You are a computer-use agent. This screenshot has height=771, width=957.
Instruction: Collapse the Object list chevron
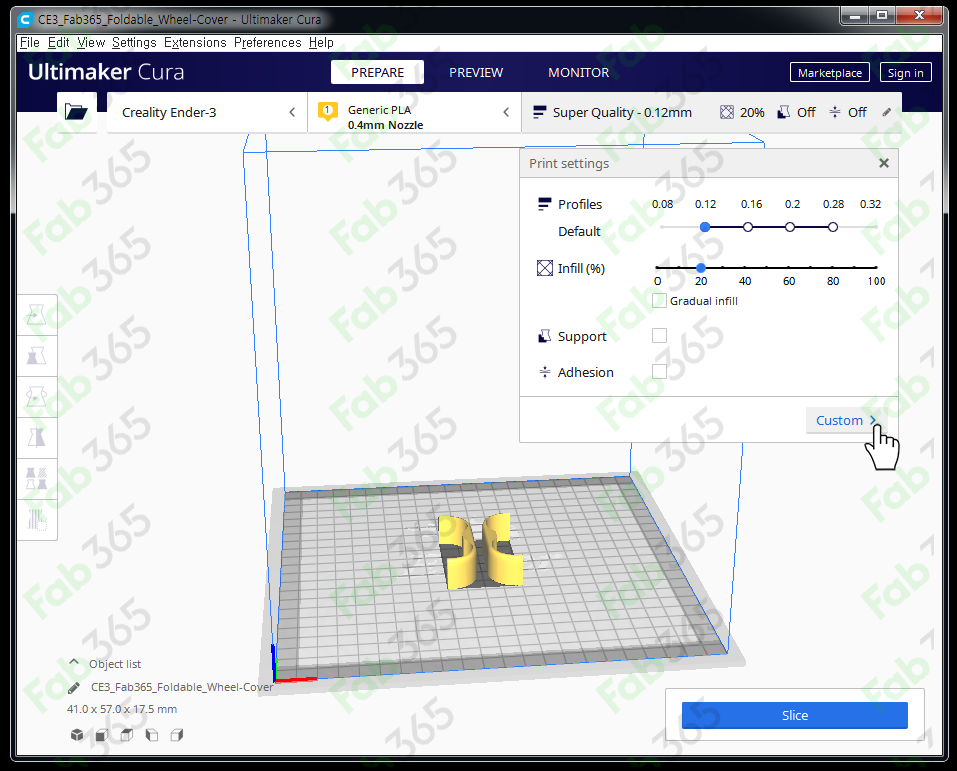tap(74, 662)
